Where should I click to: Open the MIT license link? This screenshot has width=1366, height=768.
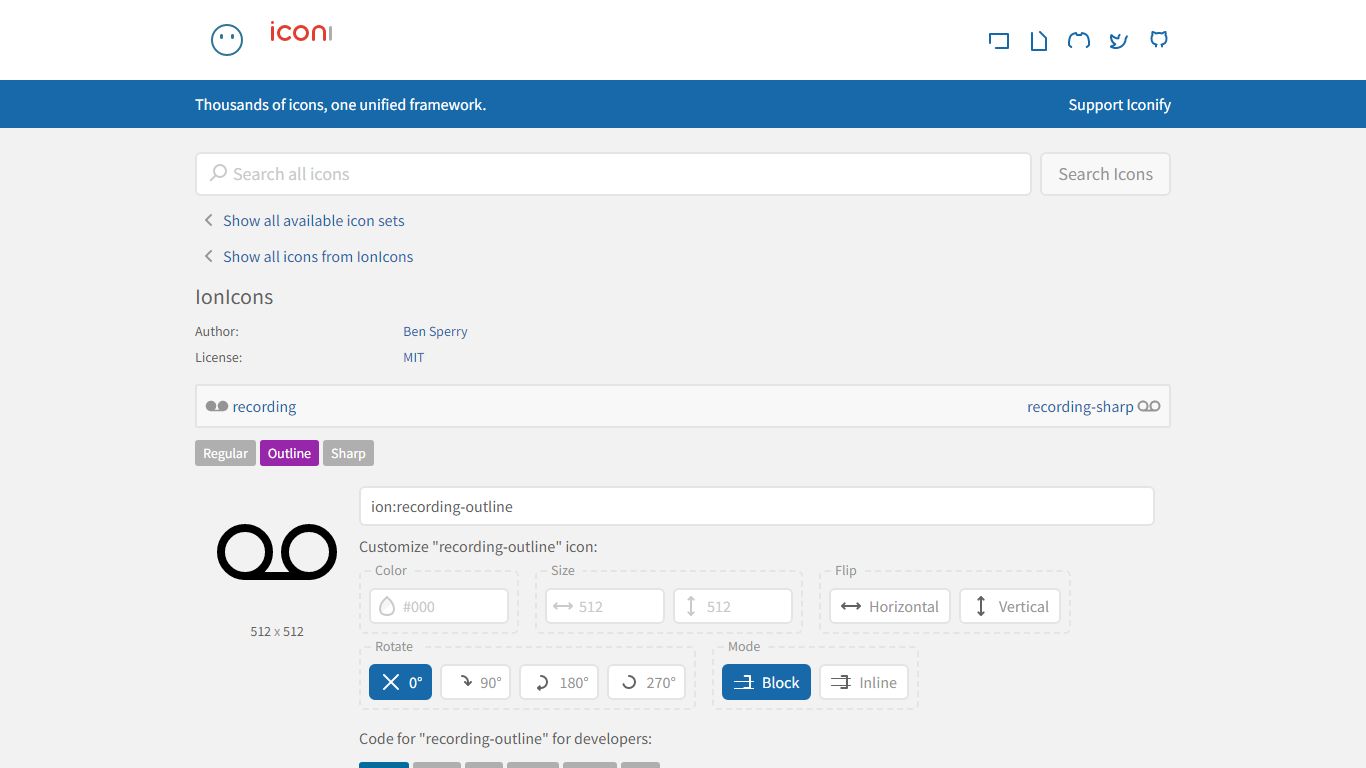pyautogui.click(x=413, y=357)
